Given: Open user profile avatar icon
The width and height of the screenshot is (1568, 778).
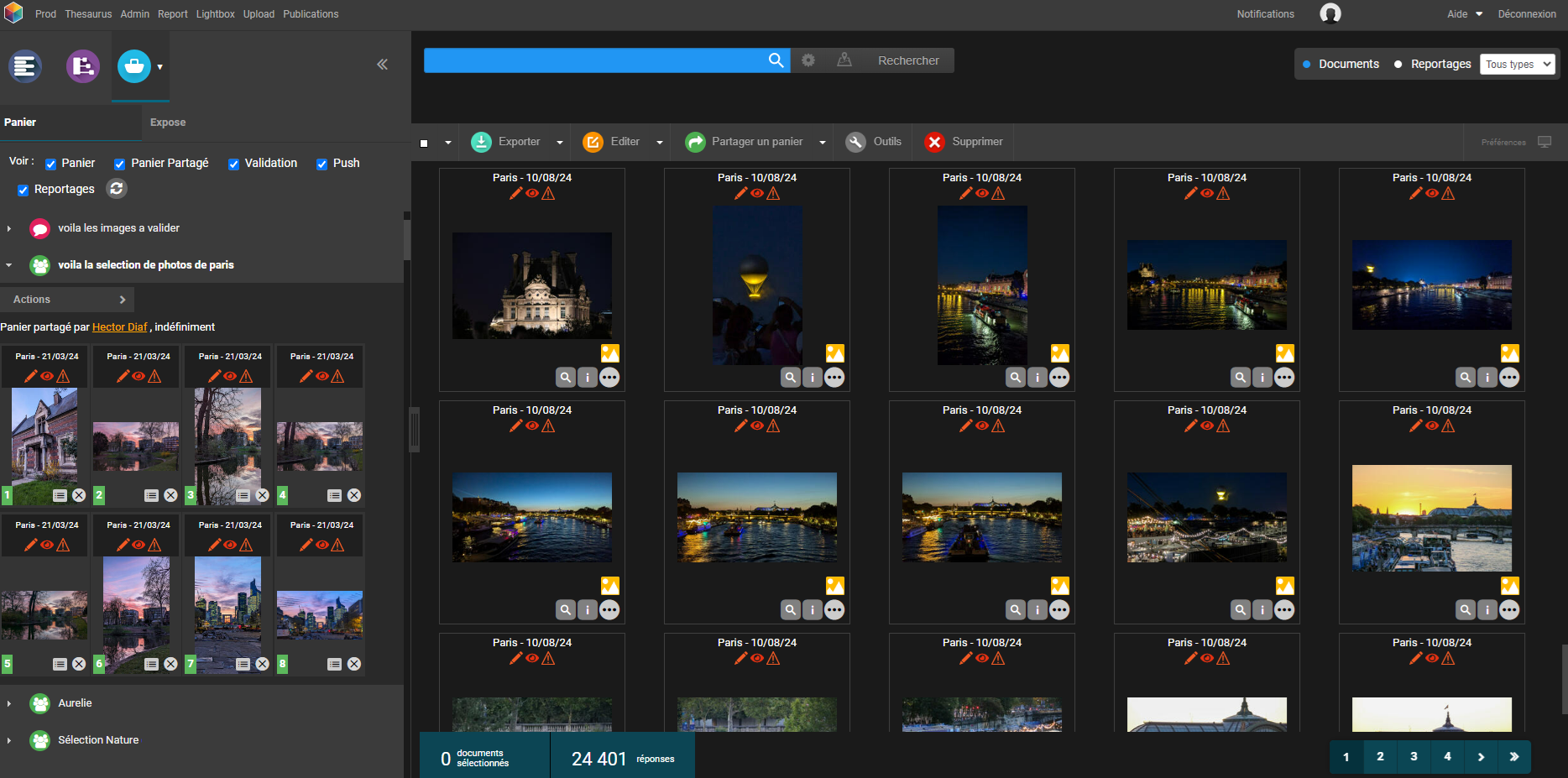Looking at the screenshot, I should 1330,13.
